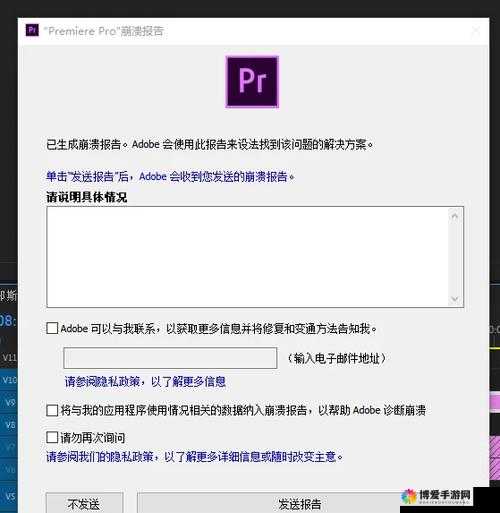Click the description box scroll up arrow
500x513 pixels.
point(455,216)
